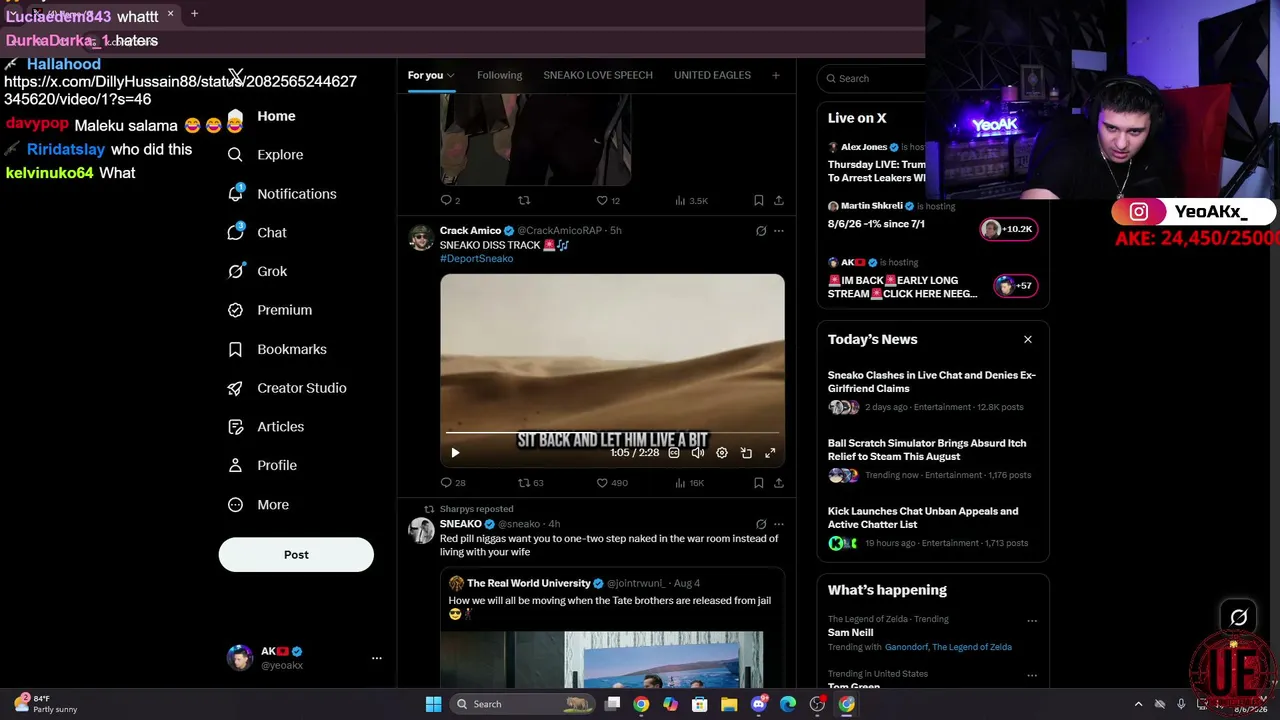The image size is (1280, 720).
Task: Share the Crack Amico diss track post
Action: [778, 483]
